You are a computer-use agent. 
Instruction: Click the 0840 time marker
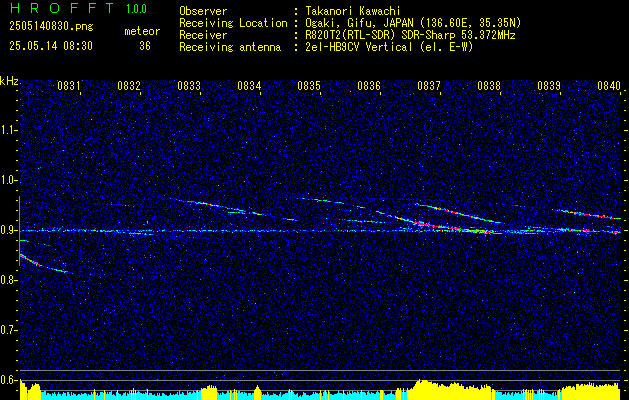coord(609,85)
